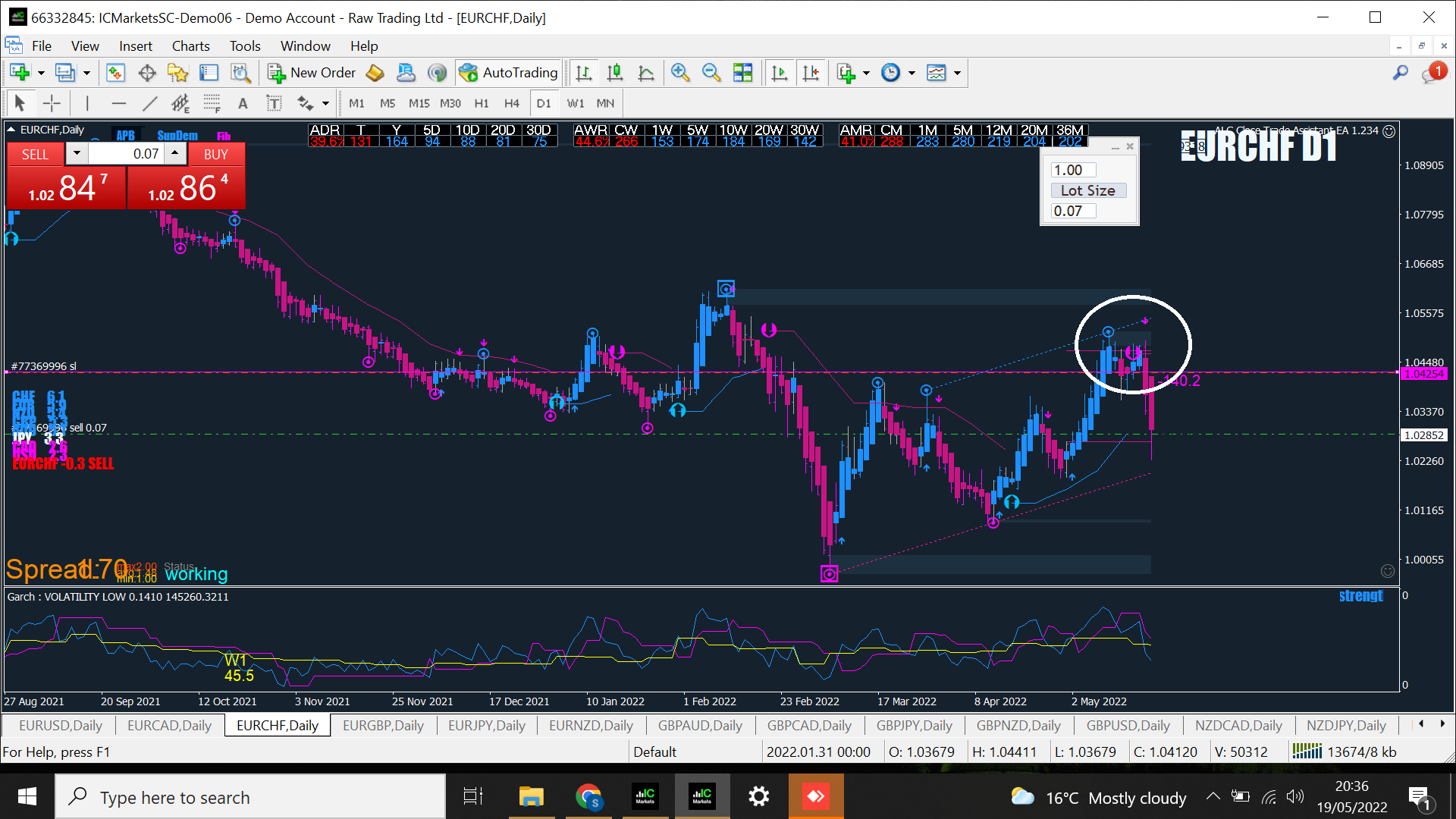Switch to the GBPJPY,Daily chart tab
The height and width of the screenshot is (819, 1456).
(x=914, y=726)
